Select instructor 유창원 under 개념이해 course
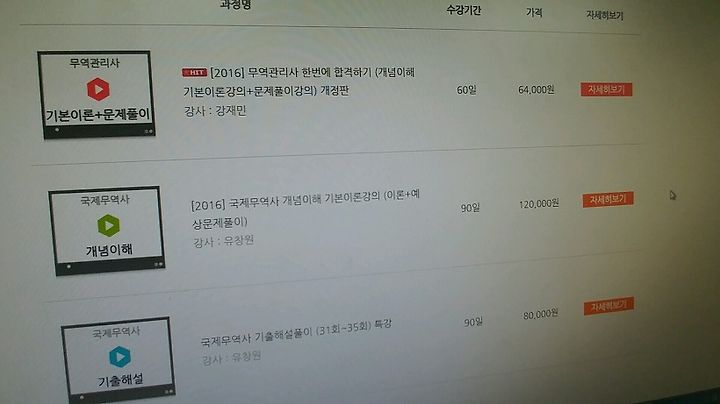This screenshot has height=404, width=720. 223,241
